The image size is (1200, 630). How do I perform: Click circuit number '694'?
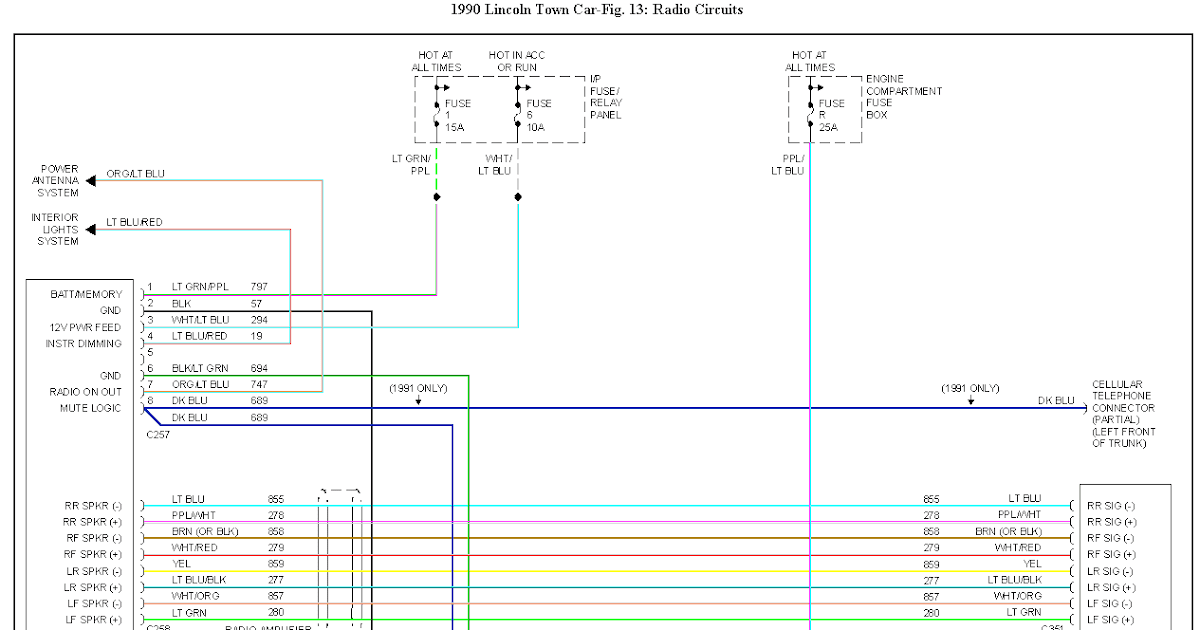click(x=259, y=368)
